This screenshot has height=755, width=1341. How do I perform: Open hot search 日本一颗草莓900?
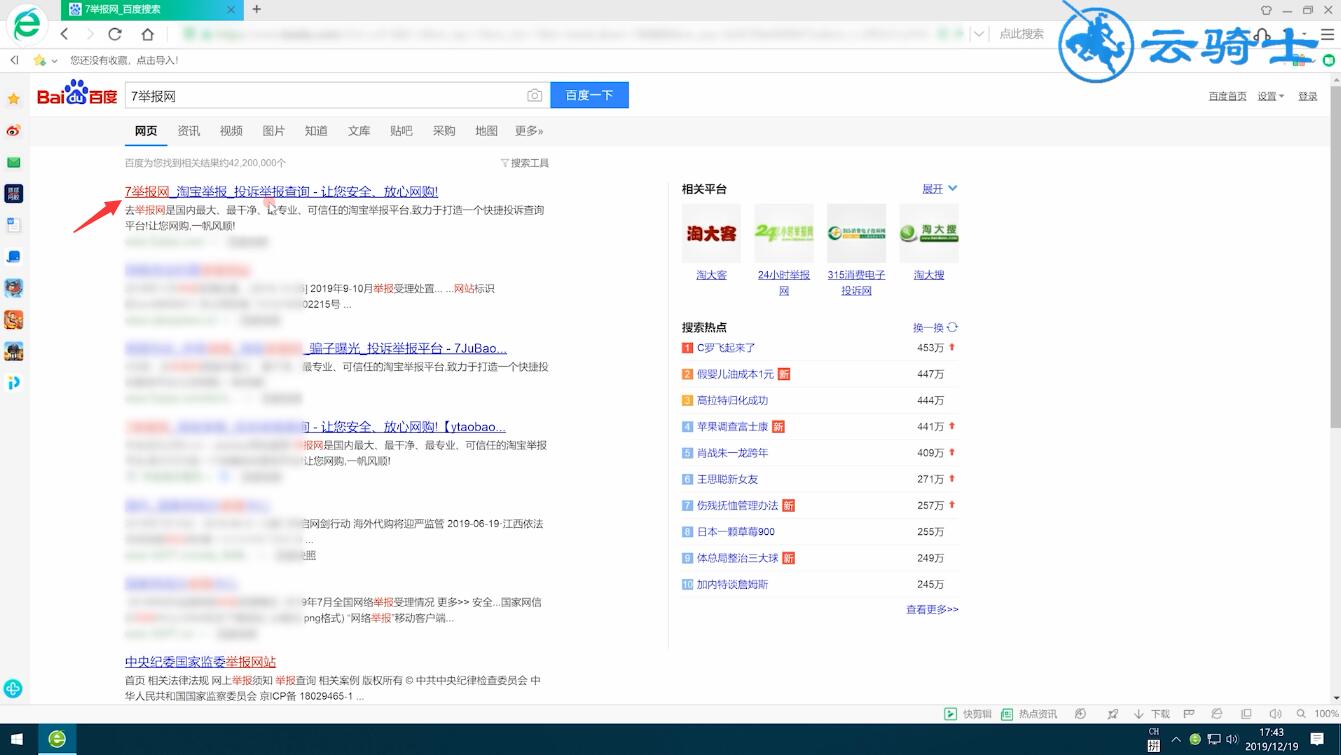click(x=736, y=532)
